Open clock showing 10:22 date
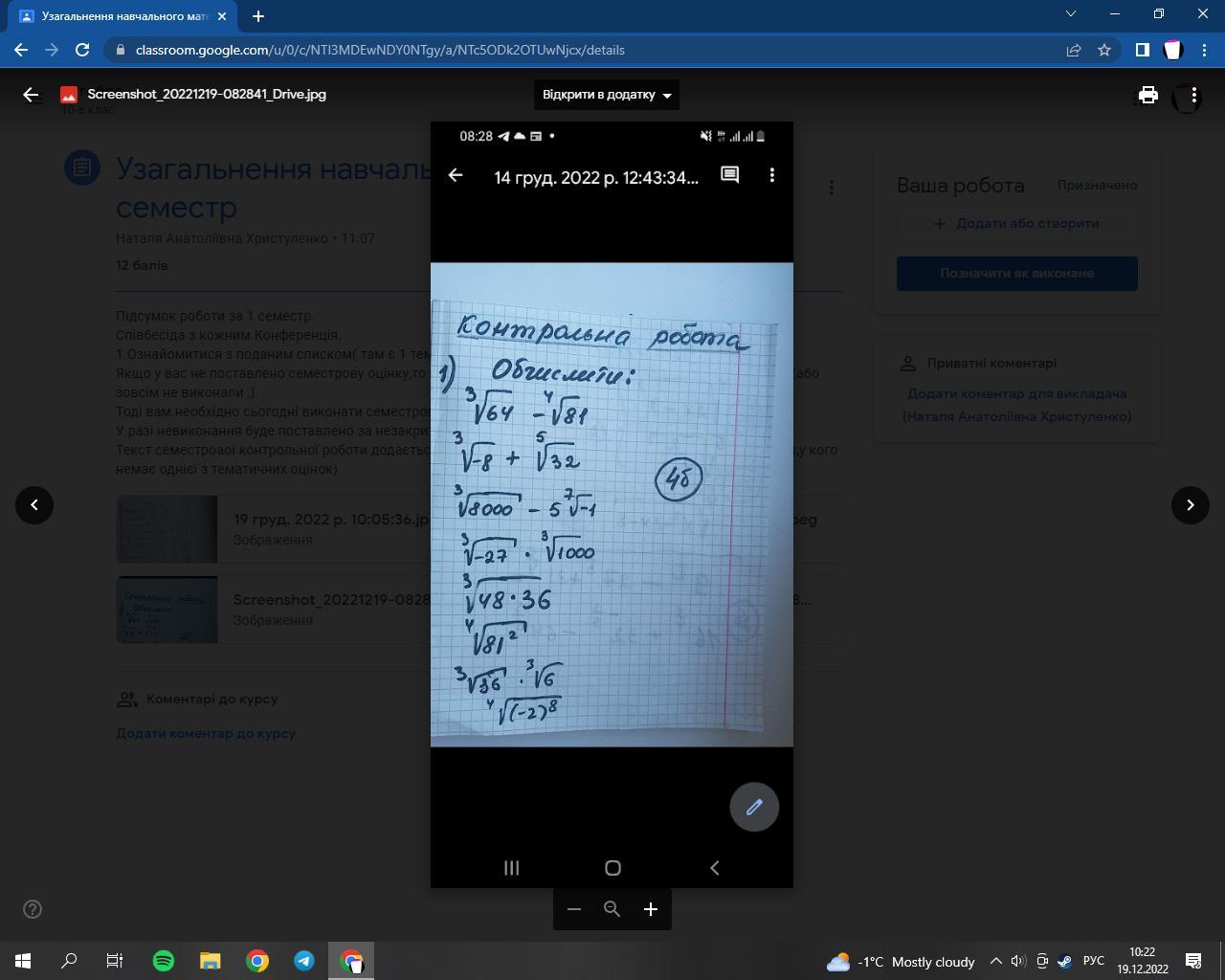This screenshot has width=1225, height=980. click(1143, 961)
